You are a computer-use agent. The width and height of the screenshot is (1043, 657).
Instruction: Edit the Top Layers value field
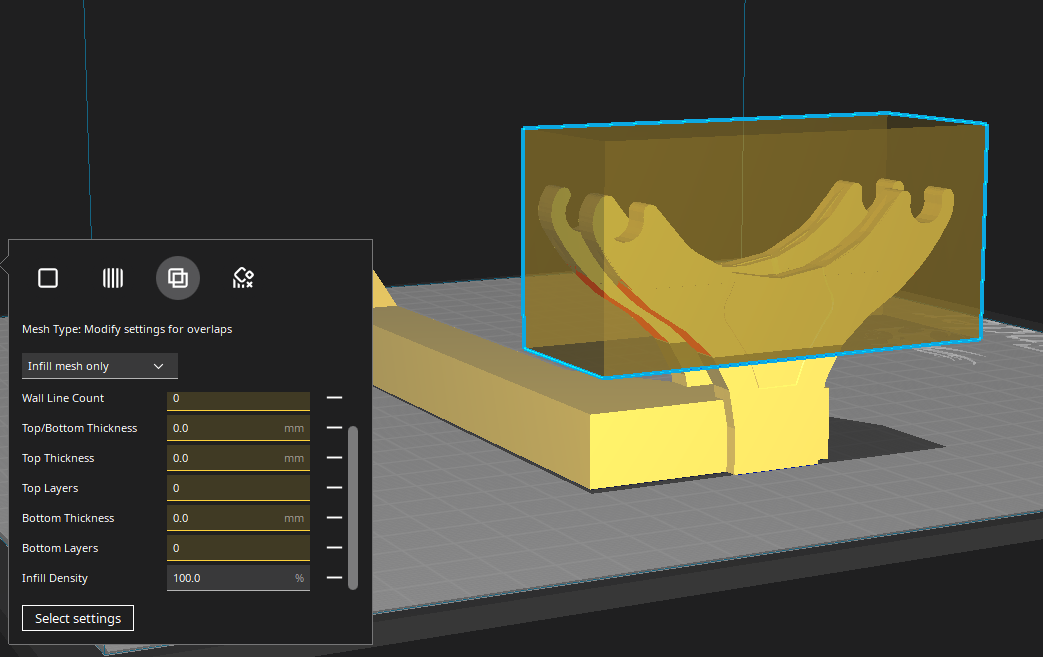[238, 487]
